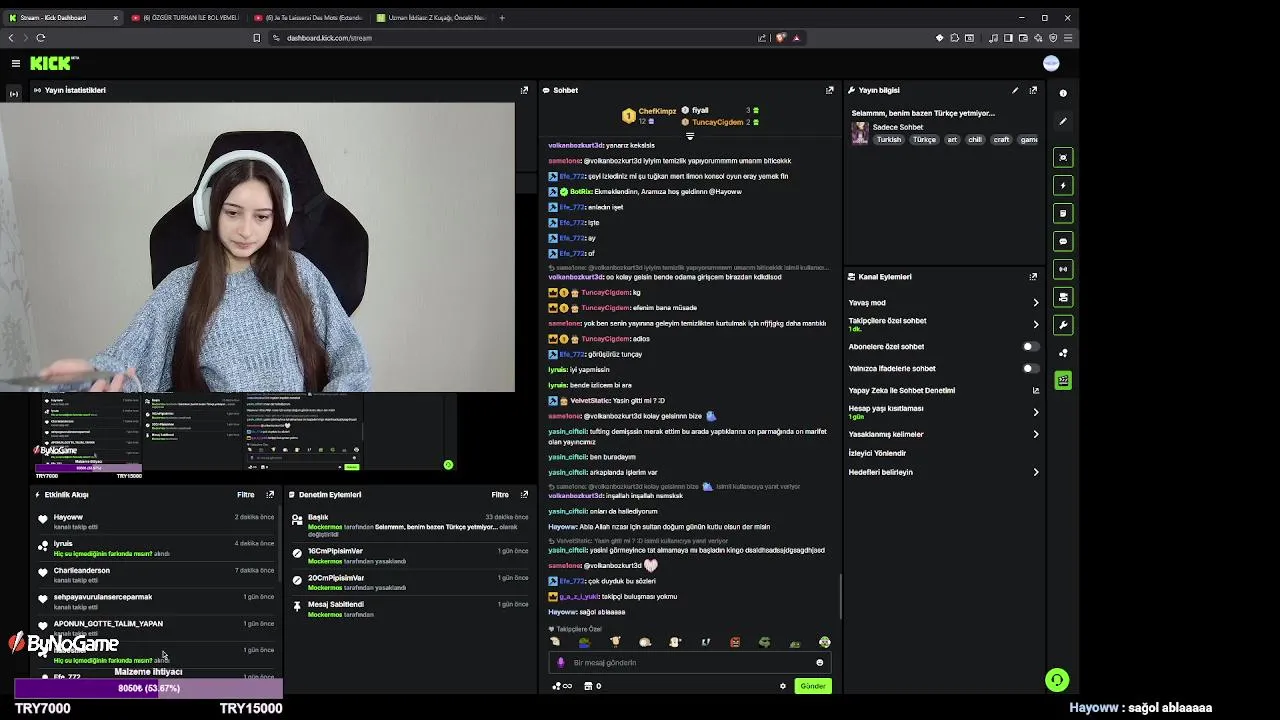Image resolution: width=1280 pixels, height=720 pixels.
Task: Click Hayoww in the activity feed
Action: pos(68,517)
